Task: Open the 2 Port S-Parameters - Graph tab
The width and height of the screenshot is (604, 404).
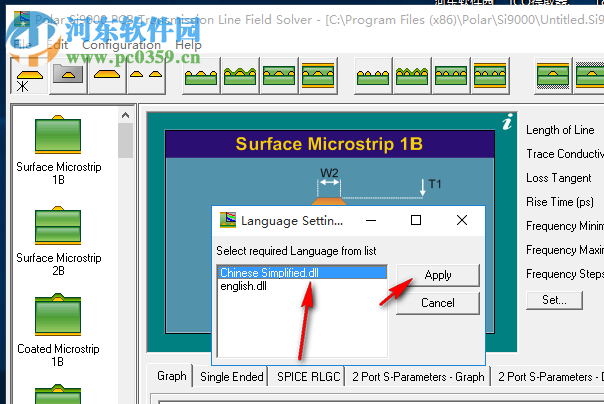Action: [418, 377]
